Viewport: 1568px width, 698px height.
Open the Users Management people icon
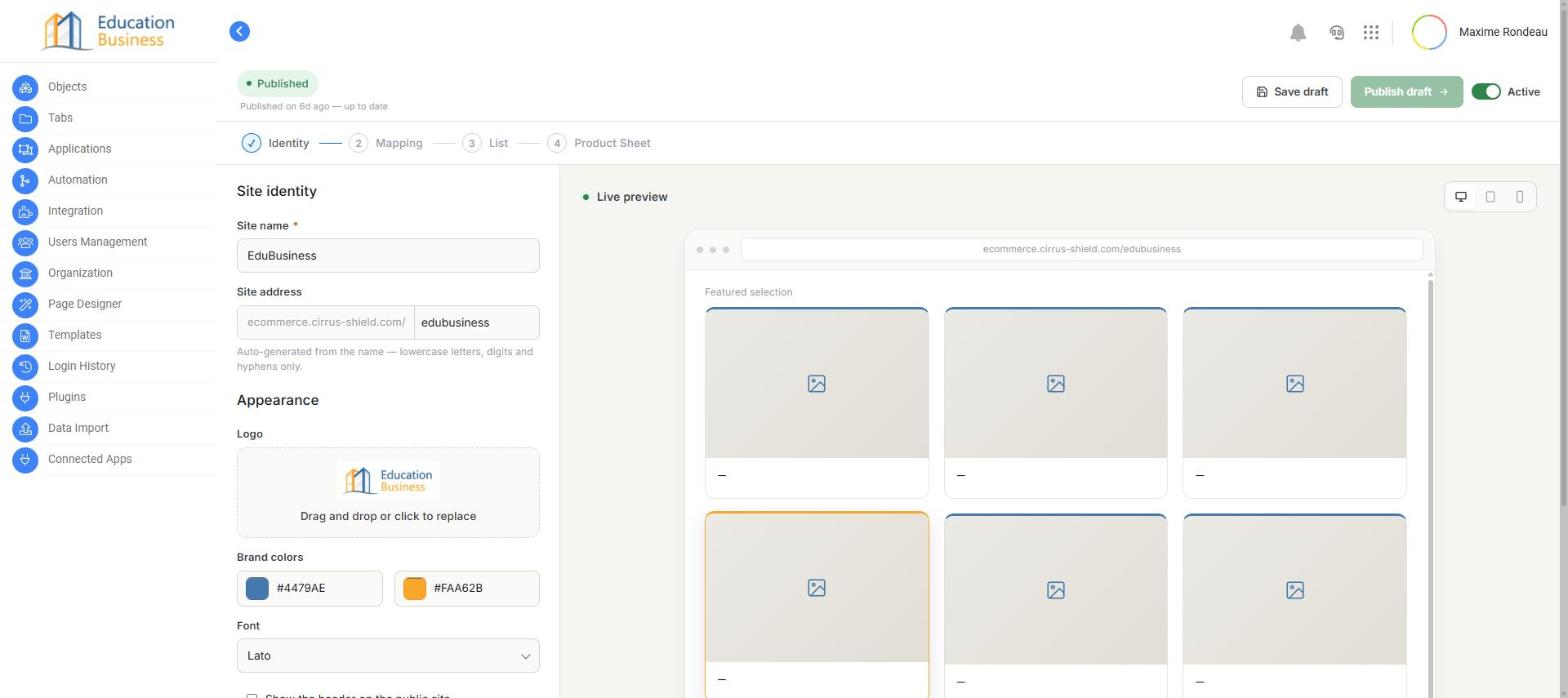25,243
